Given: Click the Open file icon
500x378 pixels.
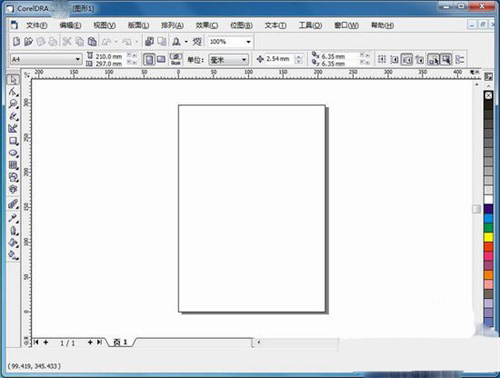Looking at the screenshot, I should coord(28,42).
